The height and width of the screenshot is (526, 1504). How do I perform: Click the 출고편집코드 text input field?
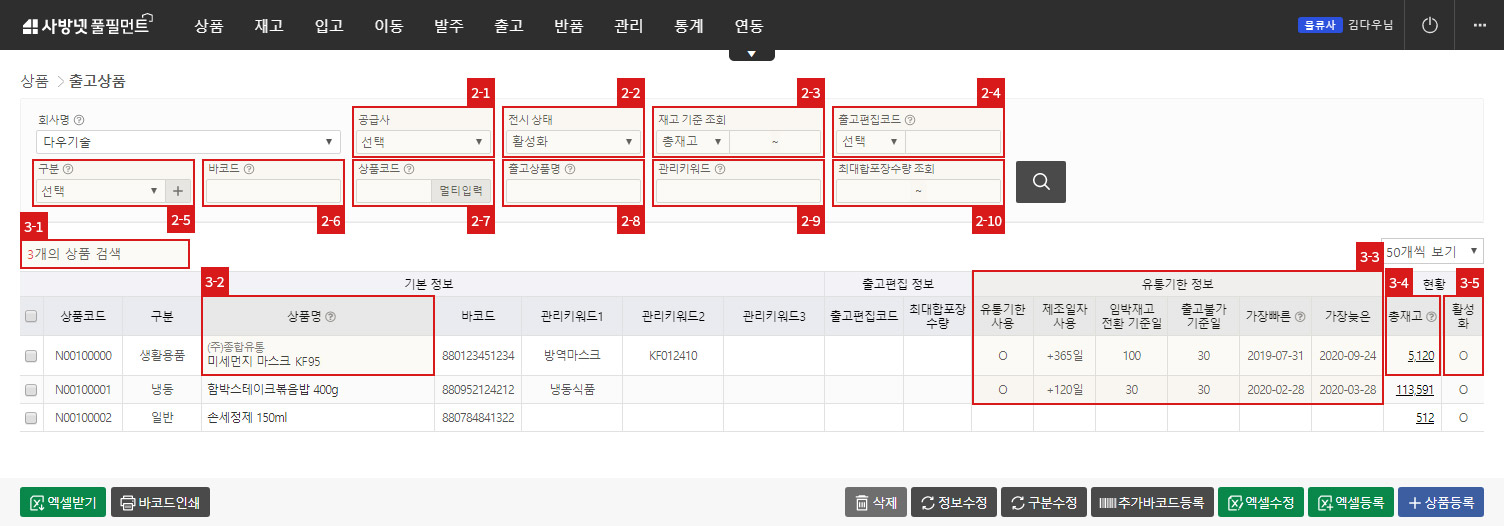coord(953,142)
